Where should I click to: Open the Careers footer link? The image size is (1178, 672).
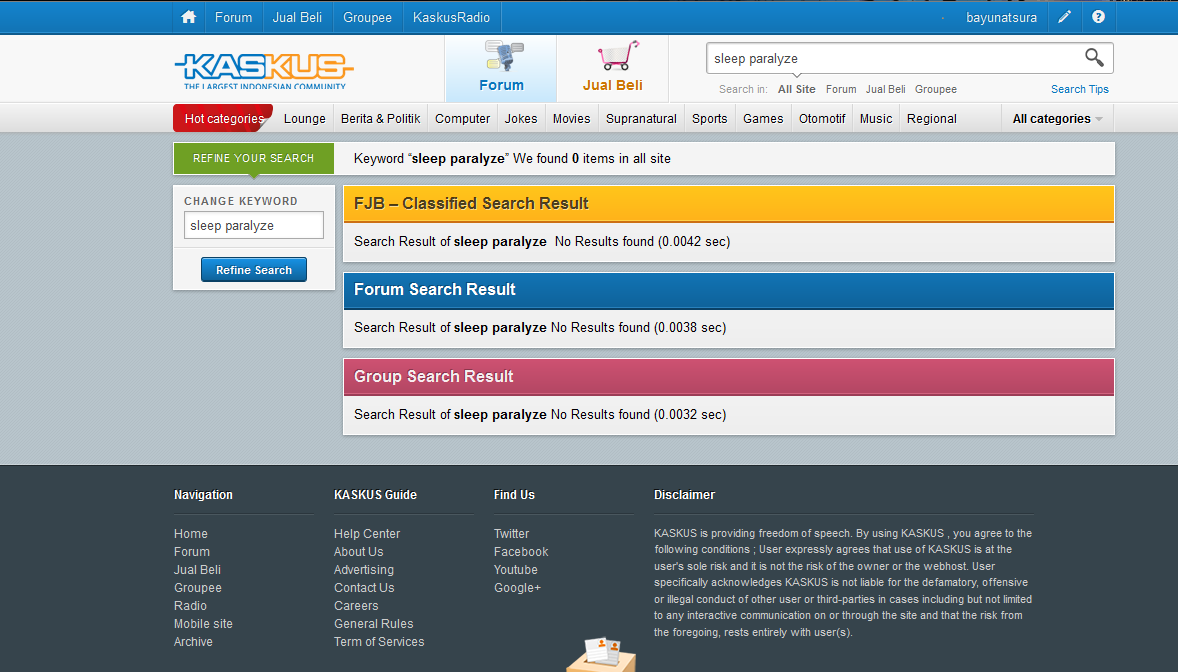point(356,606)
